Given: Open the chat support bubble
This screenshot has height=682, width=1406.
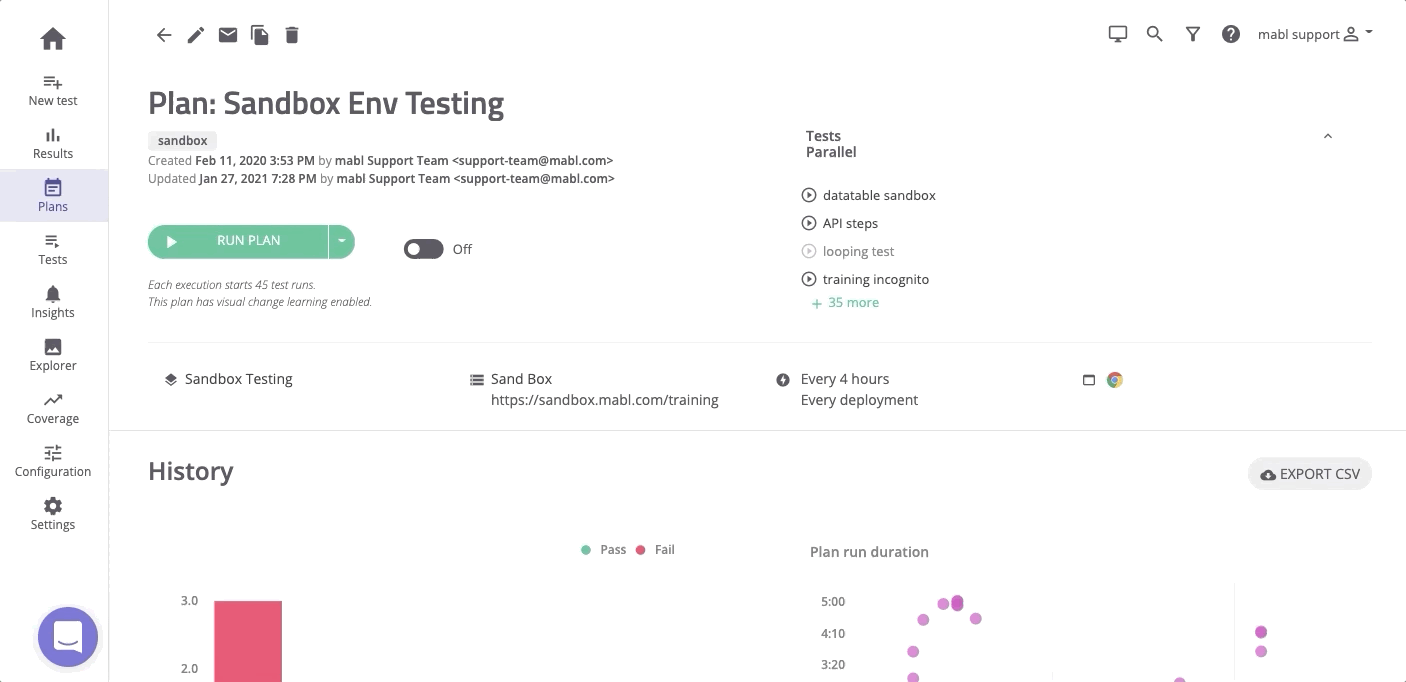Looking at the screenshot, I should pyautogui.click(x=68, y=637).
